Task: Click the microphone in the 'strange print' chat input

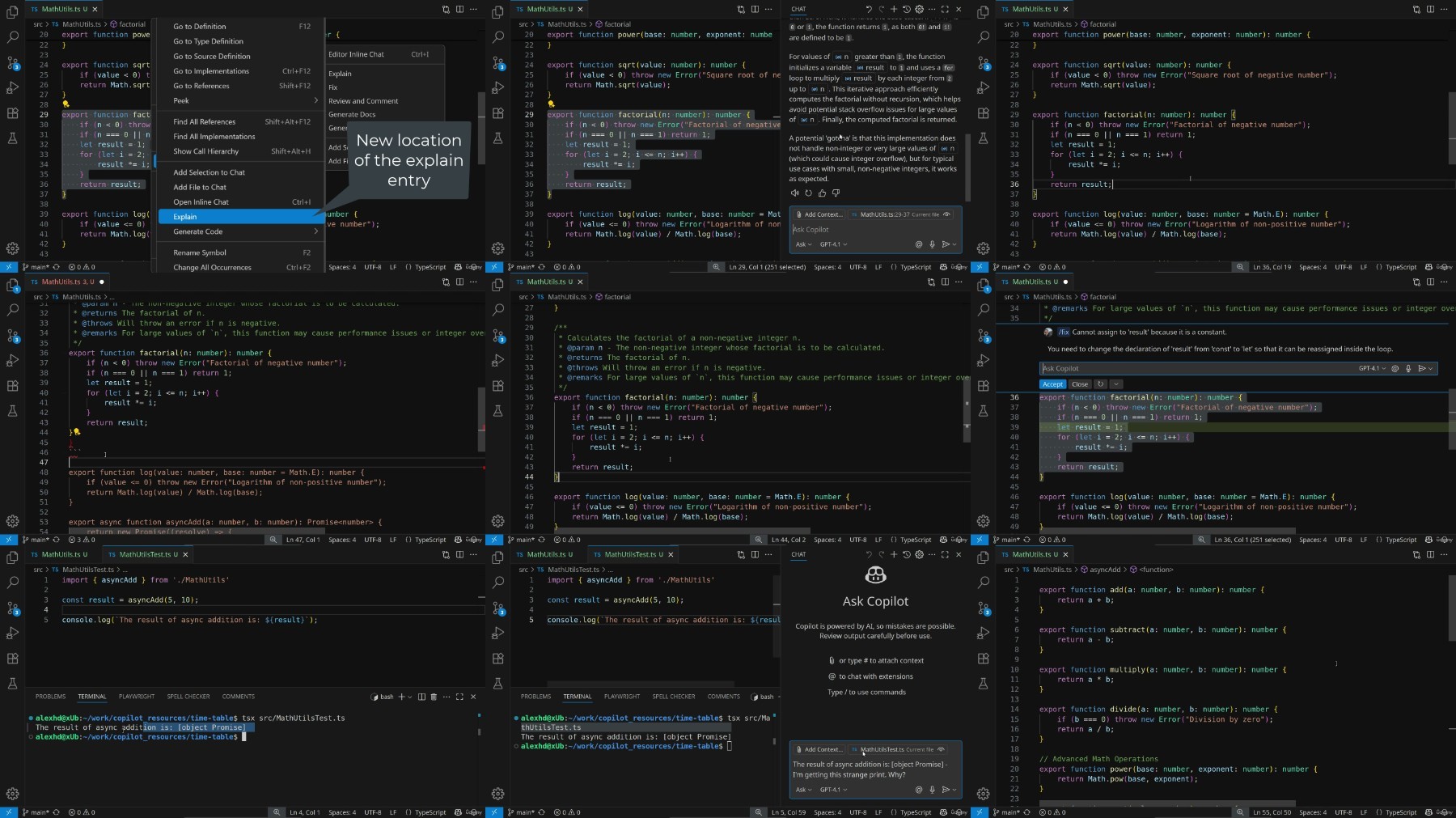Action: [x=932, y=790]
